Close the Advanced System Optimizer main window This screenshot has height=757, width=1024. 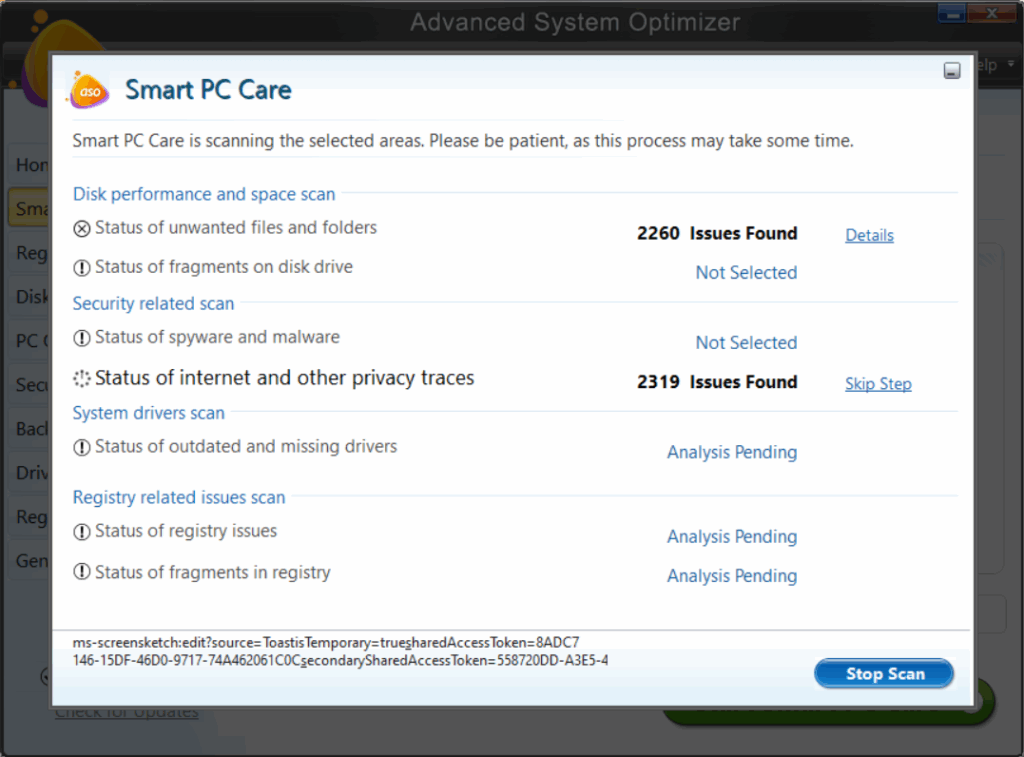[991, 12]
